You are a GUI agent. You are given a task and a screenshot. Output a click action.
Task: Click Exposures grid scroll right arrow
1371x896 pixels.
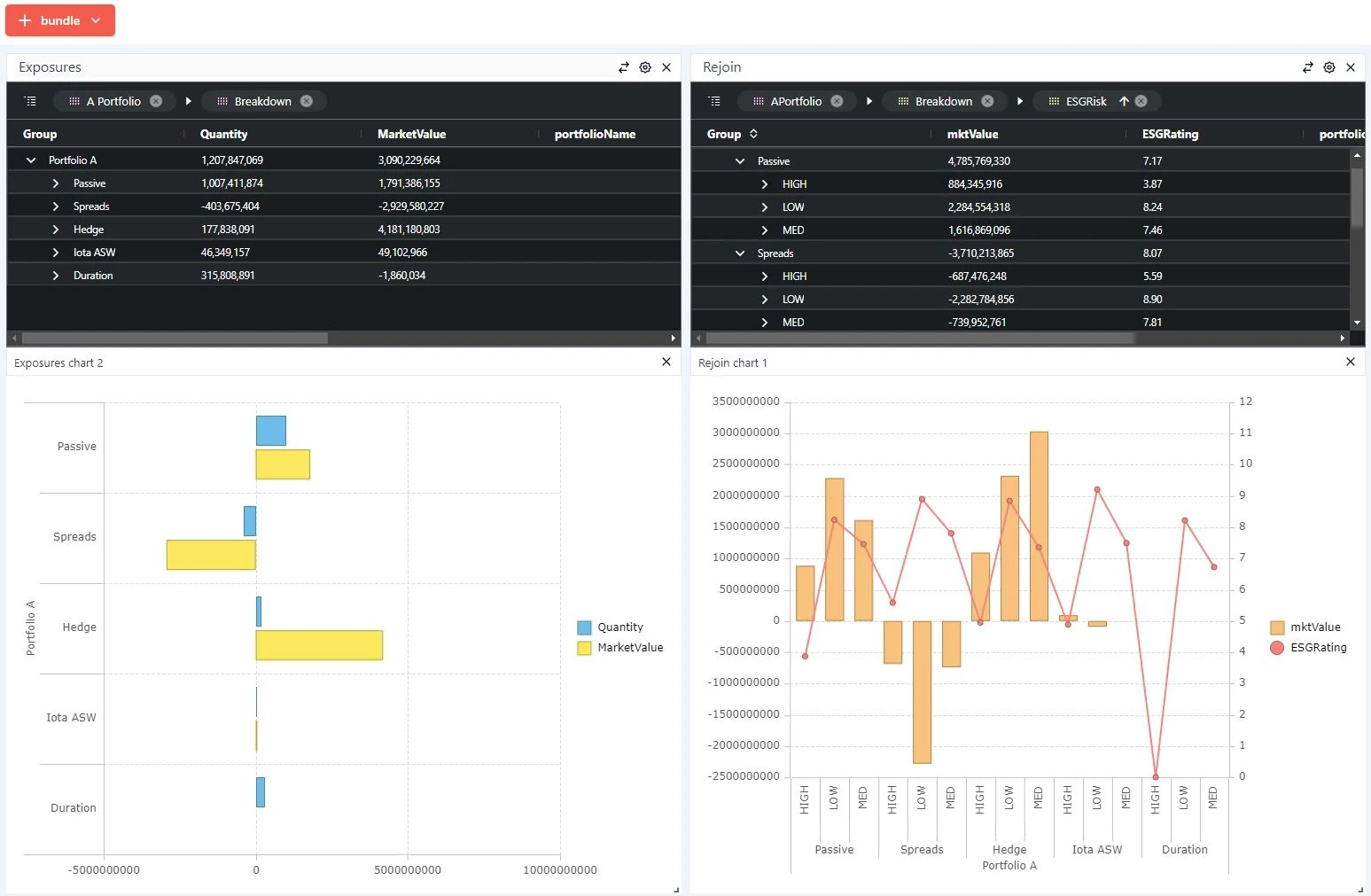[674, 338]
